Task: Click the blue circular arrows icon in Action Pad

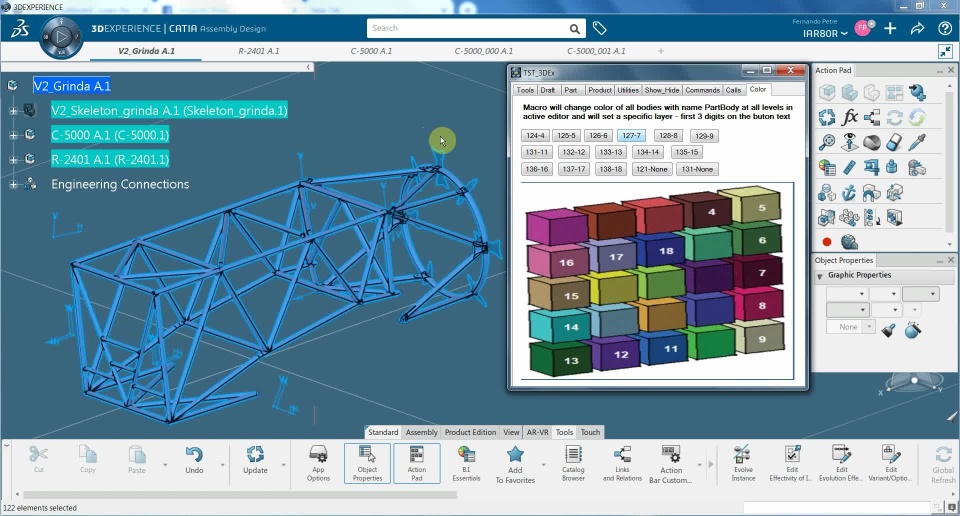Action: click(x=827, y=117)
